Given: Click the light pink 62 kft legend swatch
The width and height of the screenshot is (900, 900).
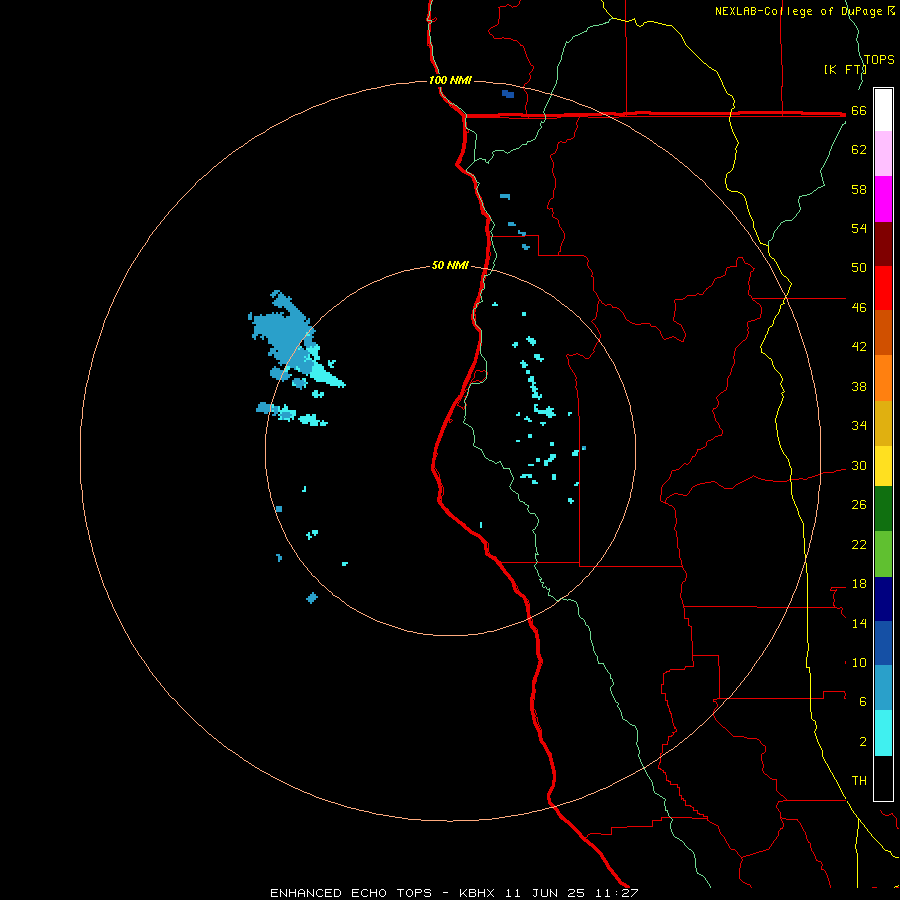Looking at the screenshot, I should 883,154.
